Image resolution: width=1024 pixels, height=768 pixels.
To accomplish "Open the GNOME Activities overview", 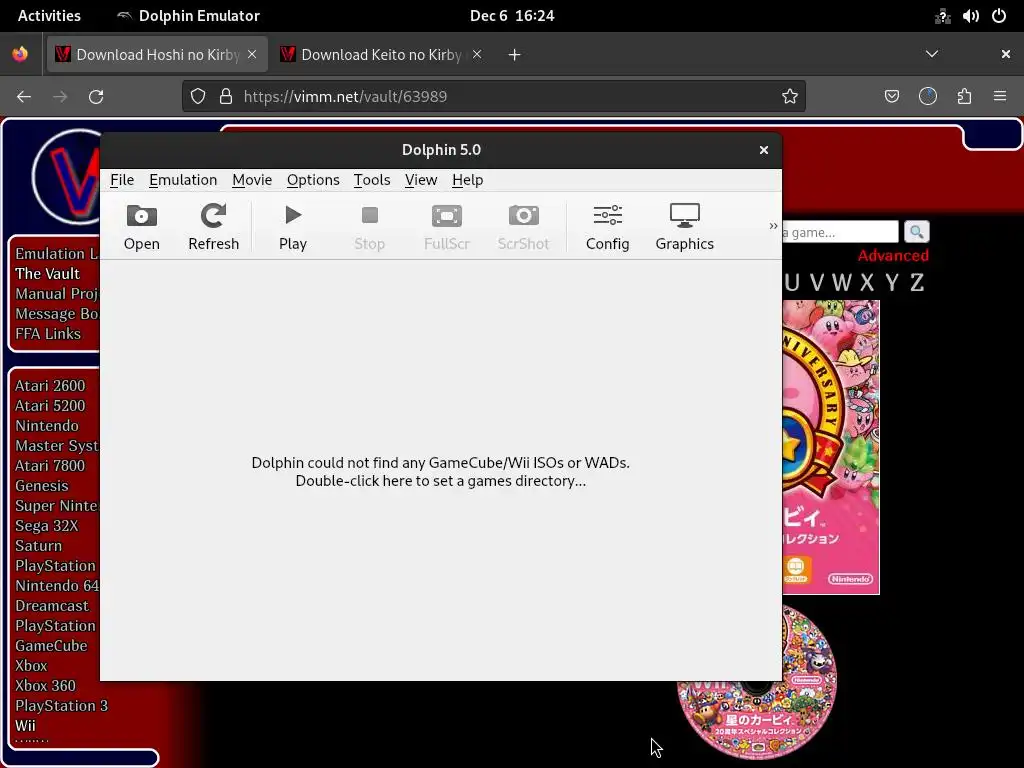I will pyautogui.click(x=49, y=16).
